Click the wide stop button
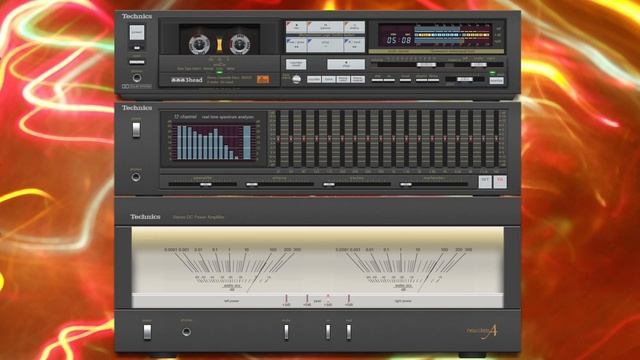 [x=346, y=64]
